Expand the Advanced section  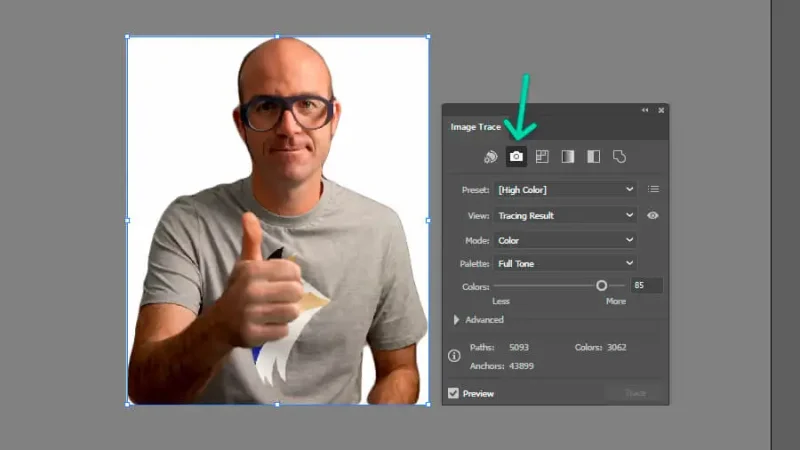[457, 320]
